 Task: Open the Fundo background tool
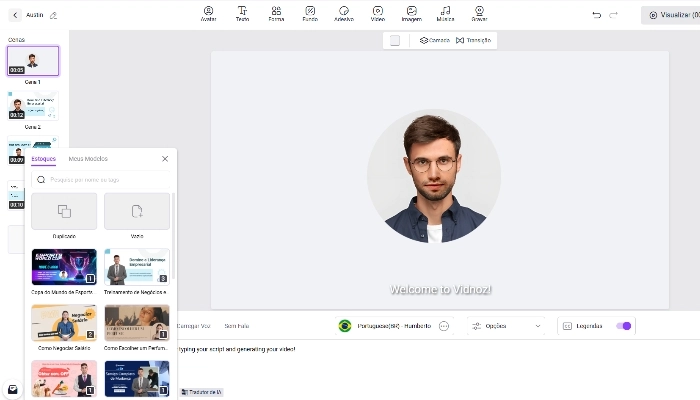(x=310, y=14)
